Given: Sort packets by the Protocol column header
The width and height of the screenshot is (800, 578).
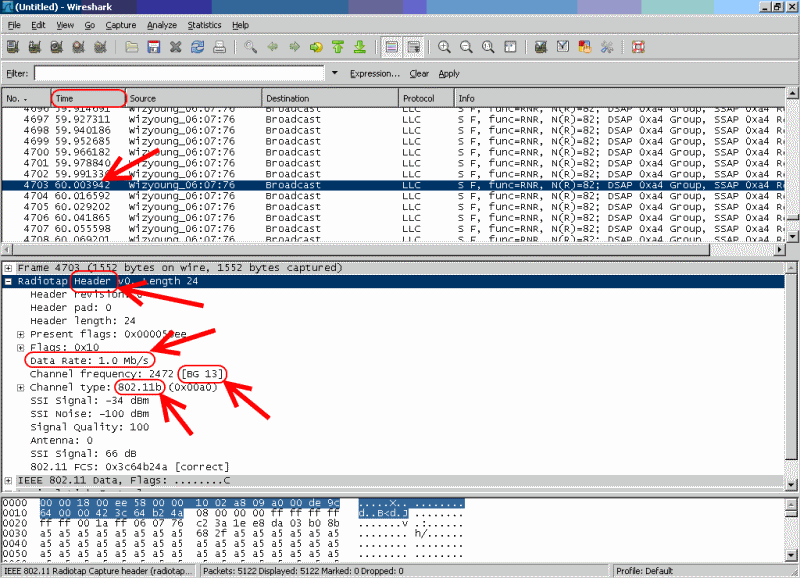Looking at the screenshot, I should (425, 98).
